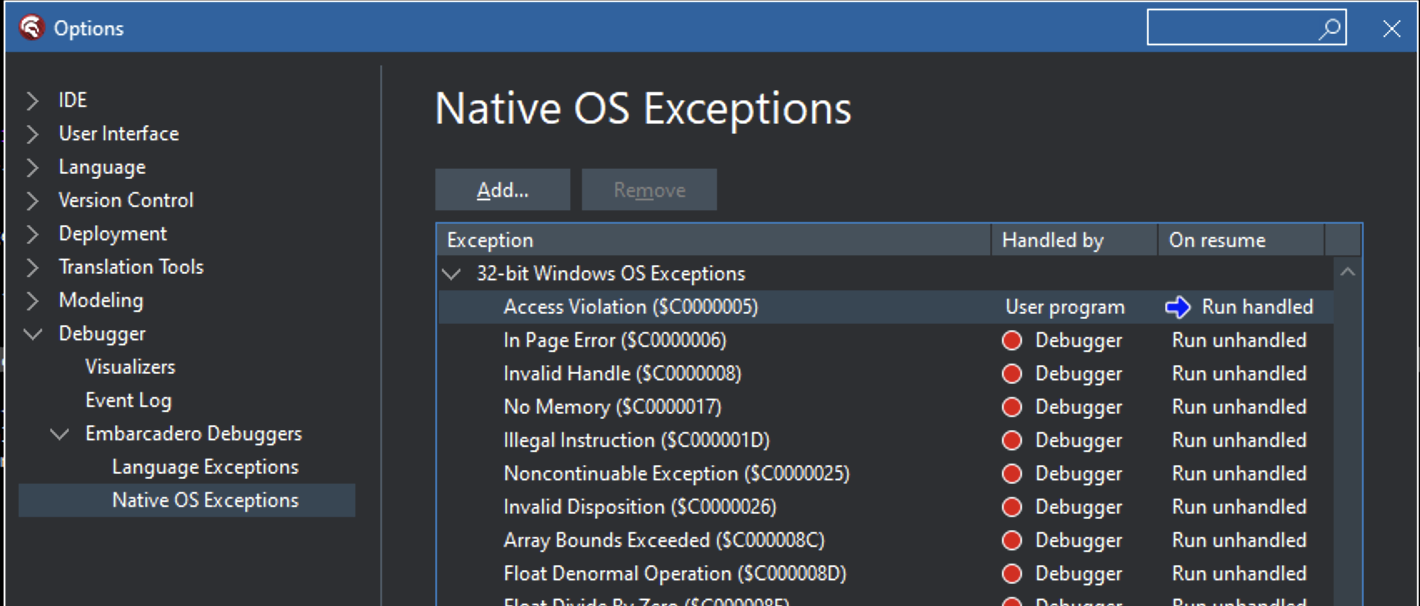Click the blue arrow icon on Access Violation row
The height and width of the screenshot is (606, 1420).
coord(1178,307)
